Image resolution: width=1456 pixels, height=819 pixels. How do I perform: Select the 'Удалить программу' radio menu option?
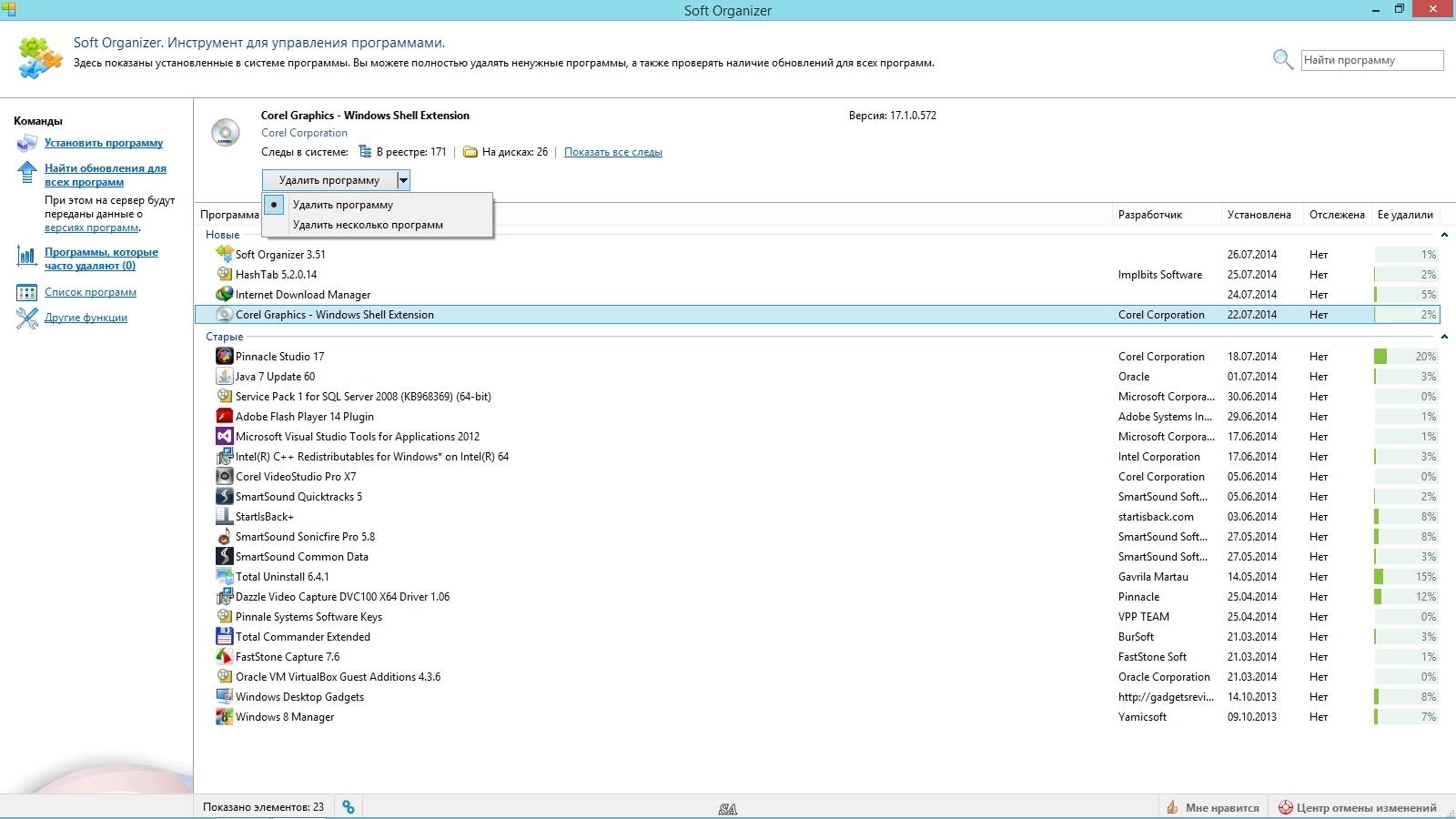tap(378, 205)
